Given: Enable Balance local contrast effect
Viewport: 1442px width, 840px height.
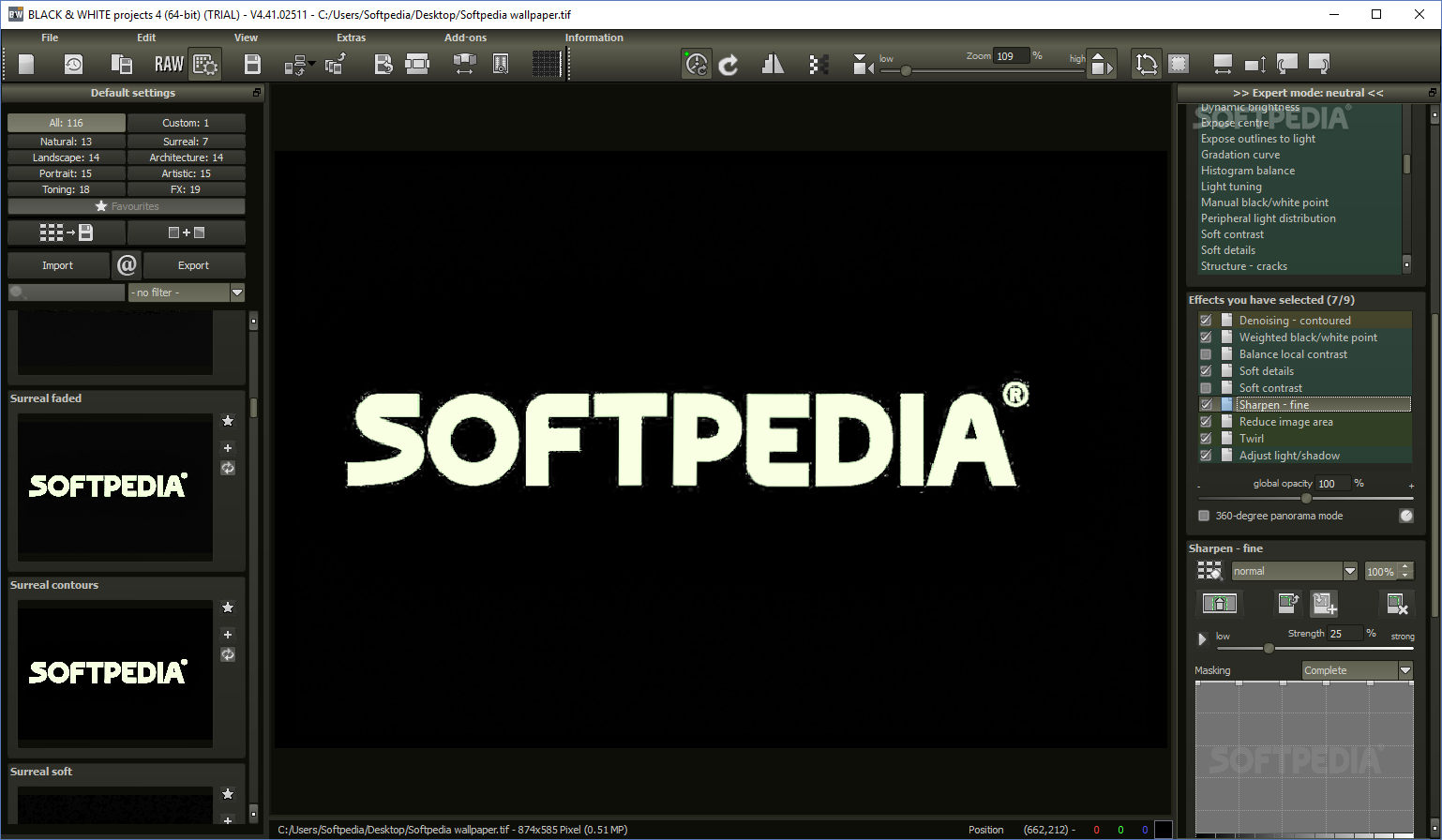Looking at the screenshot, I should coord(1206,354).
